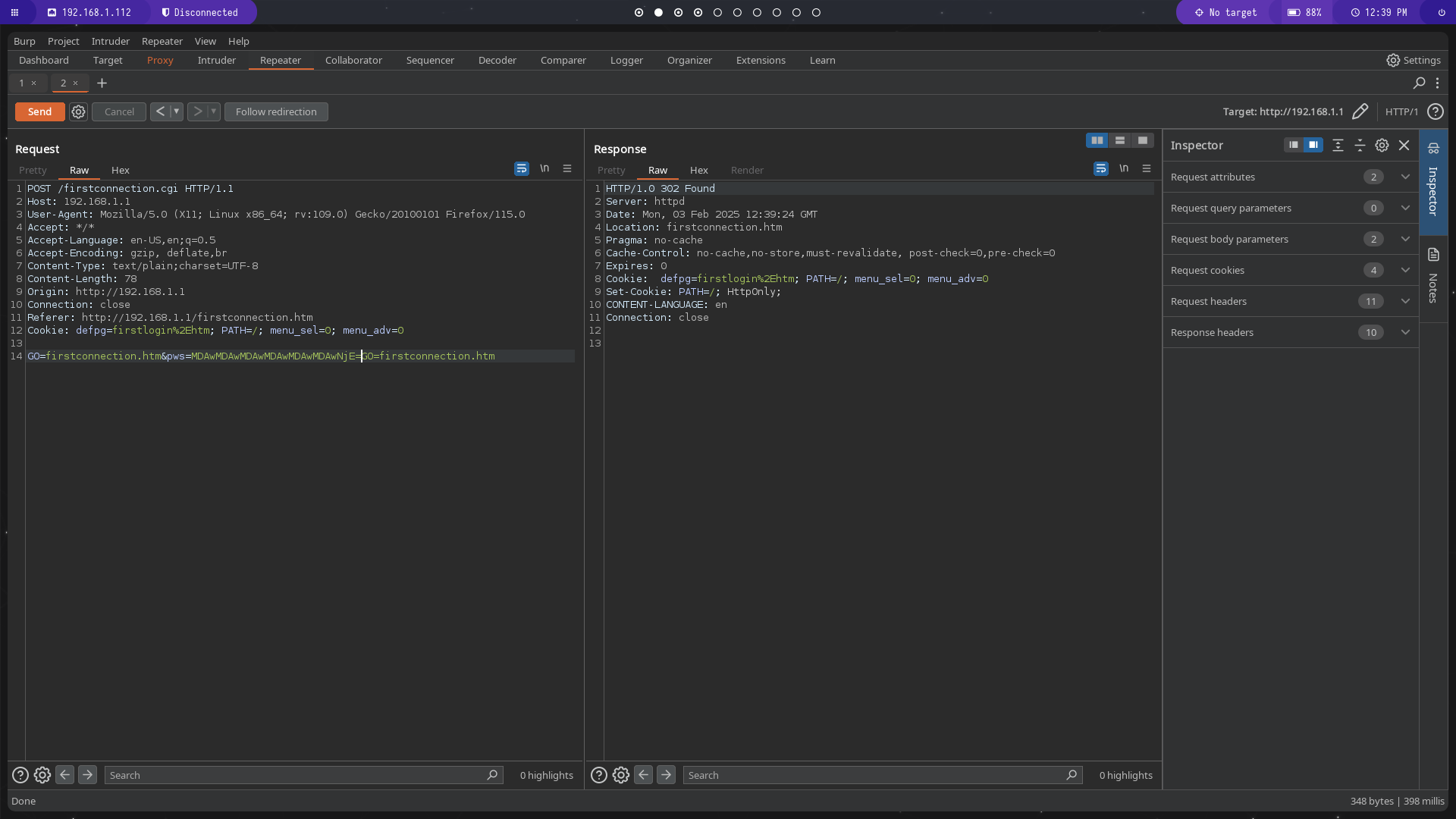This screenshot has height=819, width=1456.
Task: Switch response view to Hex
Action: (699, 170)
